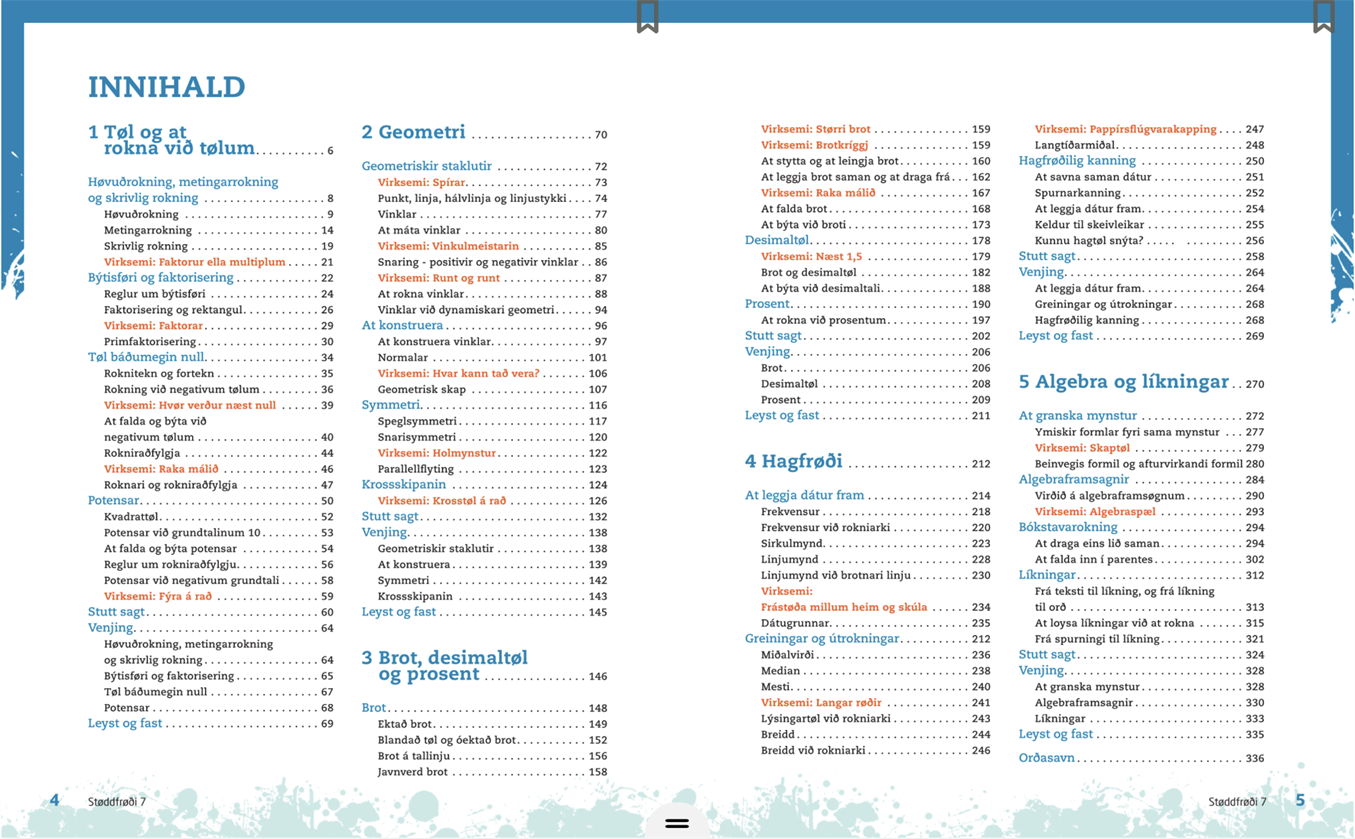The image size is (1355, 839).
Task: Open Virksemi: Fýra á rað
Action: tap(219, 596)
